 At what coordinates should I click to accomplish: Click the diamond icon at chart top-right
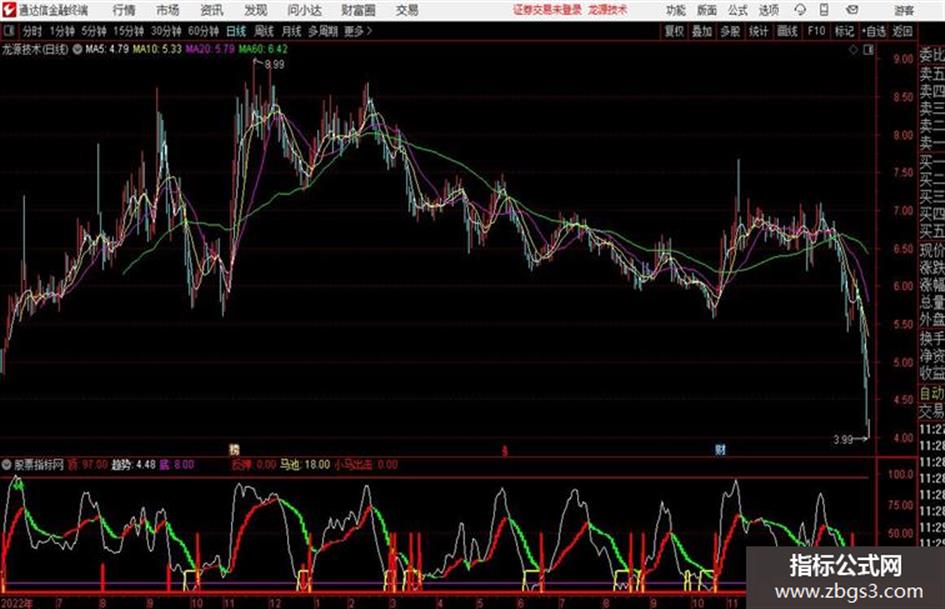point(853,50)
